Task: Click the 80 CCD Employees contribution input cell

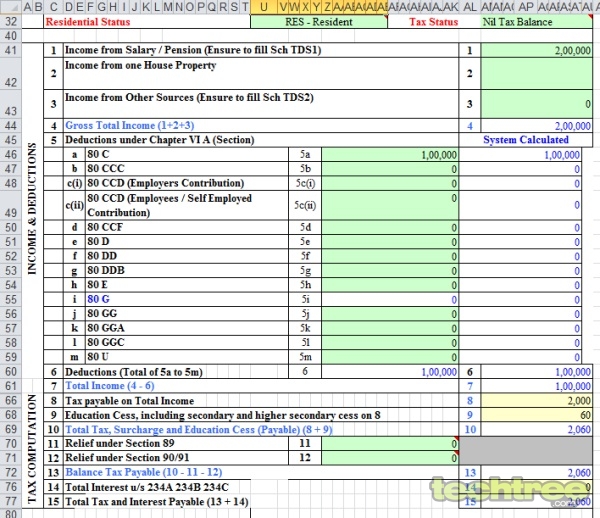Action: [390, 205]
